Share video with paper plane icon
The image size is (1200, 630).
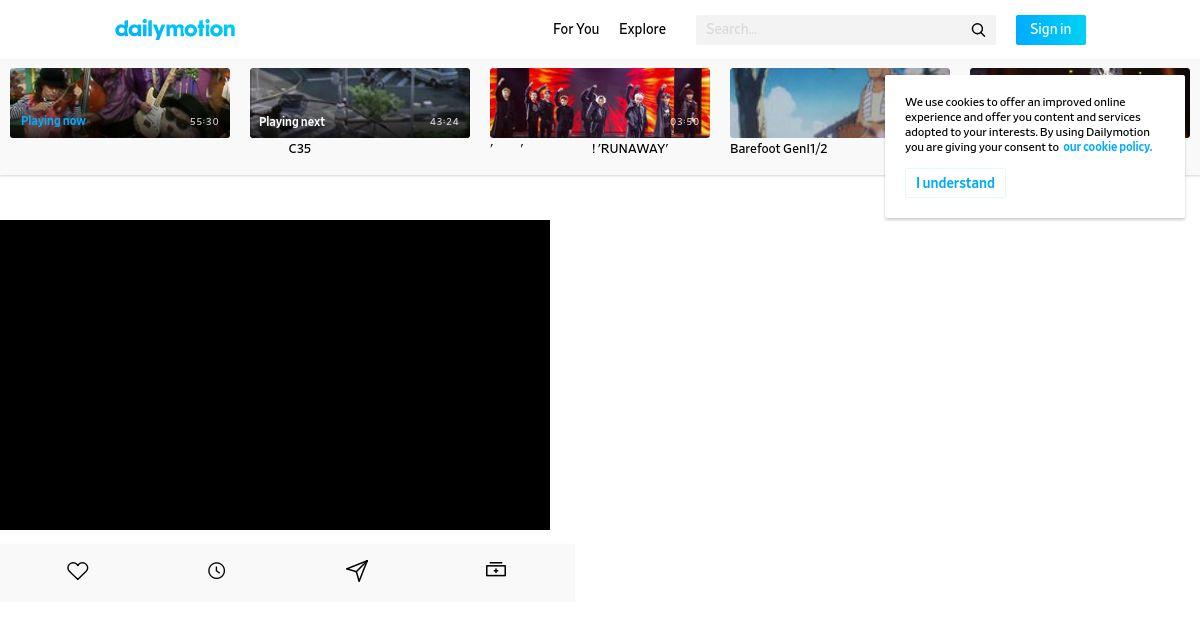(357, 571)
